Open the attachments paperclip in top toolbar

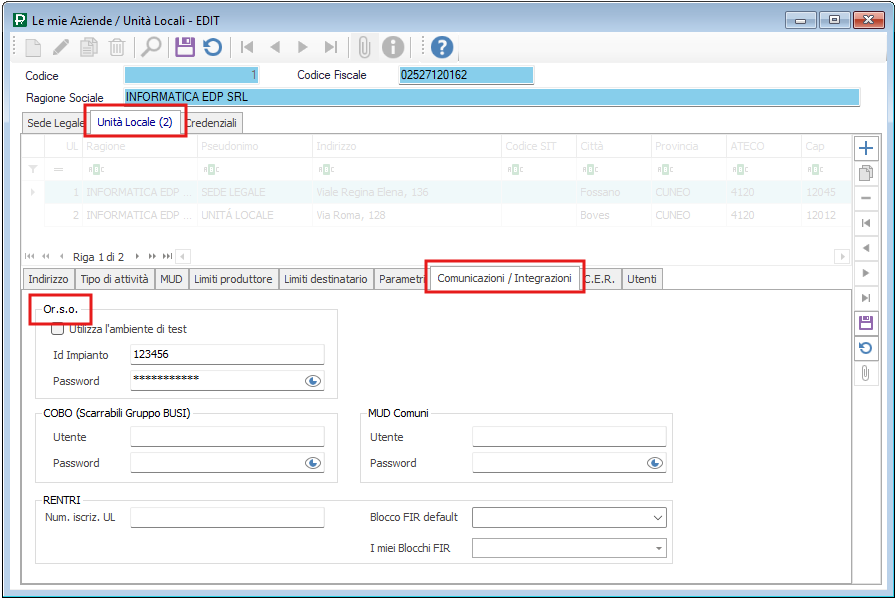coord(365,47)
